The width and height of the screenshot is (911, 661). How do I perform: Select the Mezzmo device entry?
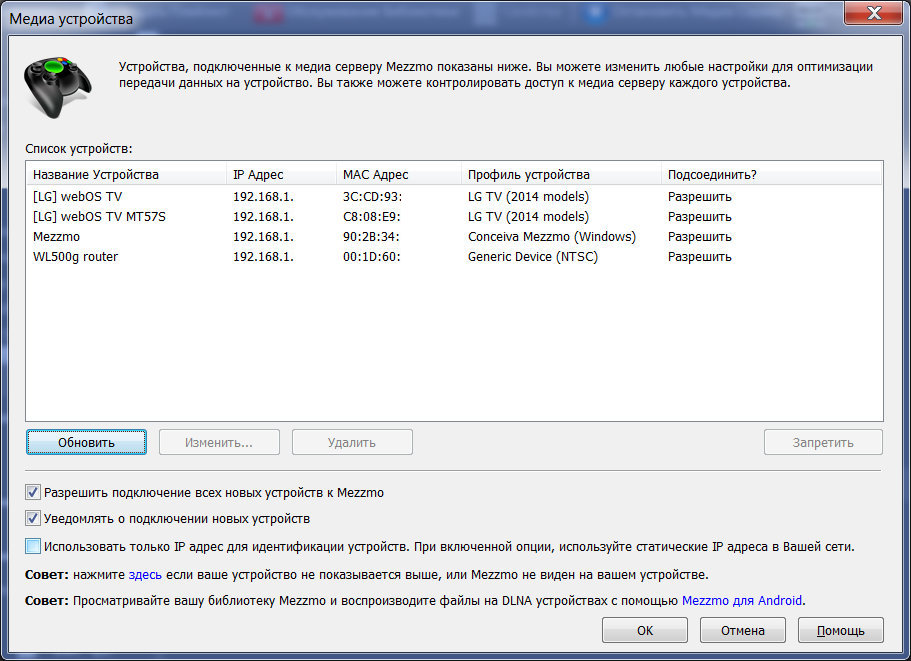(x=57, y=237)
